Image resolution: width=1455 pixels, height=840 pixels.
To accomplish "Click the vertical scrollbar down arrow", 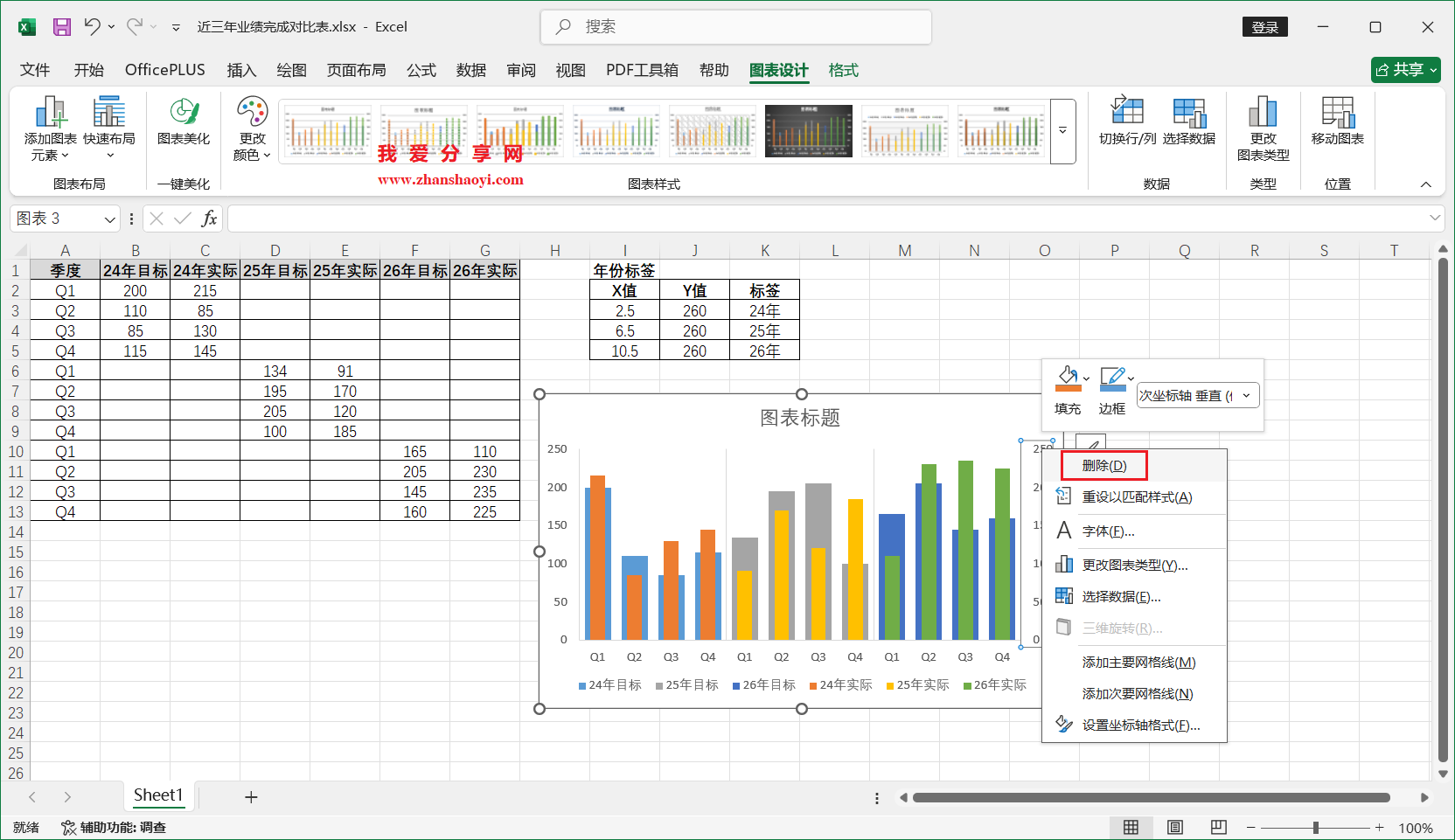I will tap(1443, 774).
